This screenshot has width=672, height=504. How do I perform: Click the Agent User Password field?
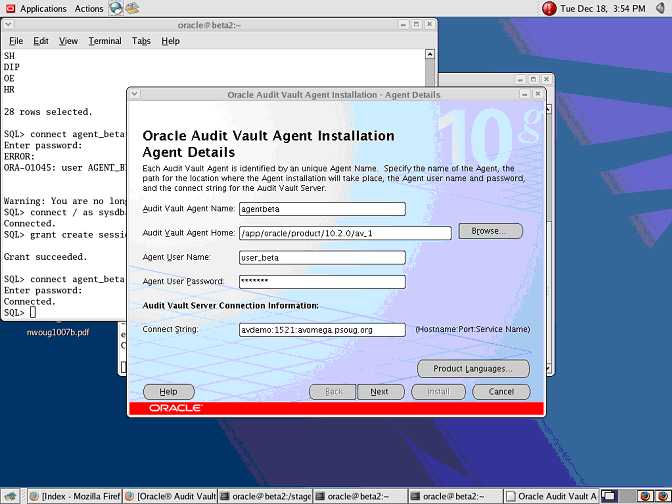click(x=322, y=282)
